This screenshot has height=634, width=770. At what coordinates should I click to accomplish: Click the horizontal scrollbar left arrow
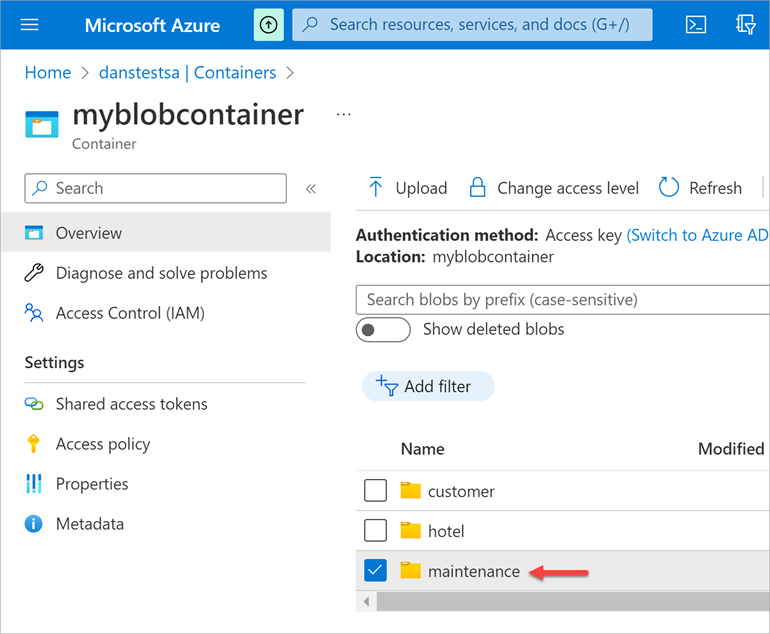366,601
